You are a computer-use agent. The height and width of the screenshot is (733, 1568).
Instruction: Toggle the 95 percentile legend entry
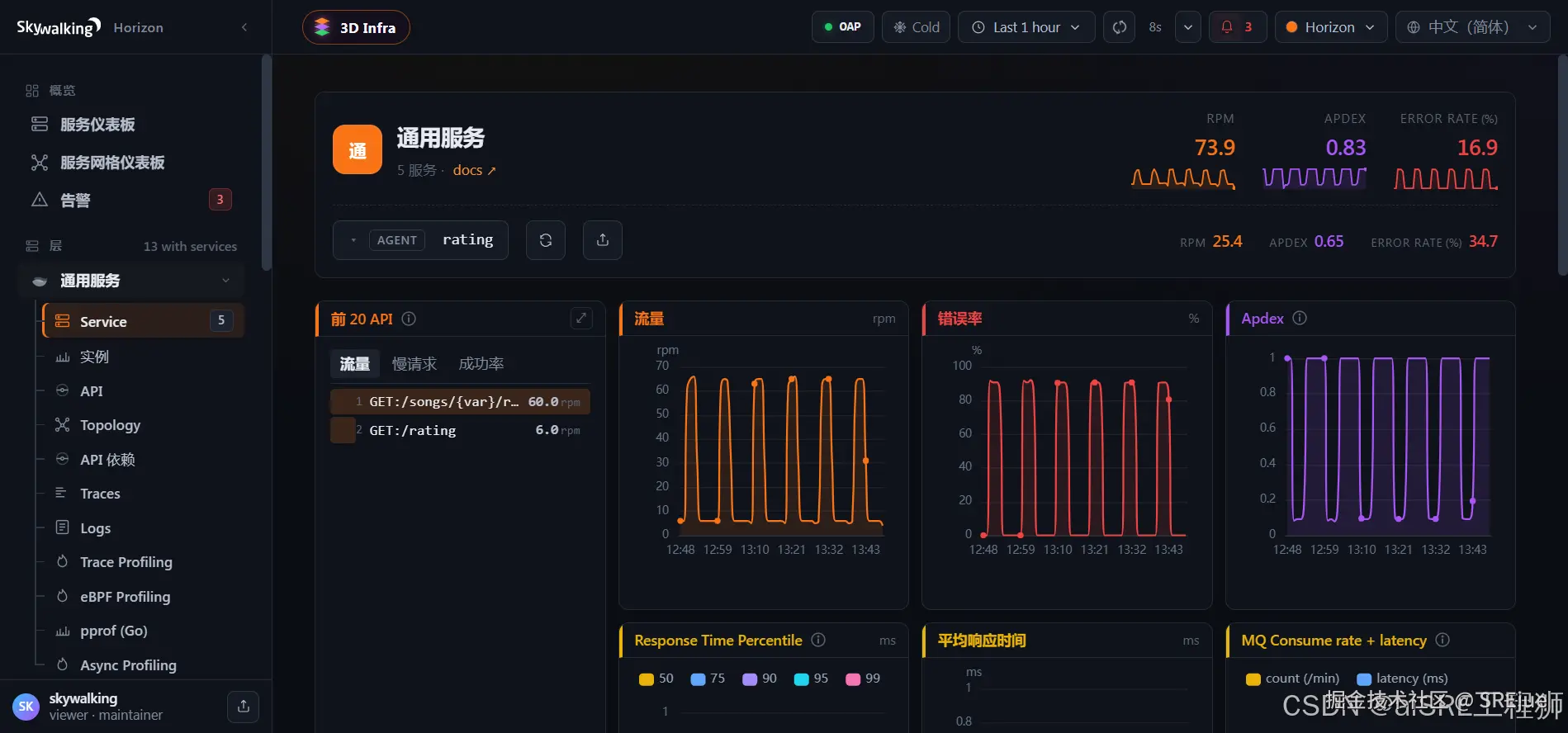[x=811, y=679]
